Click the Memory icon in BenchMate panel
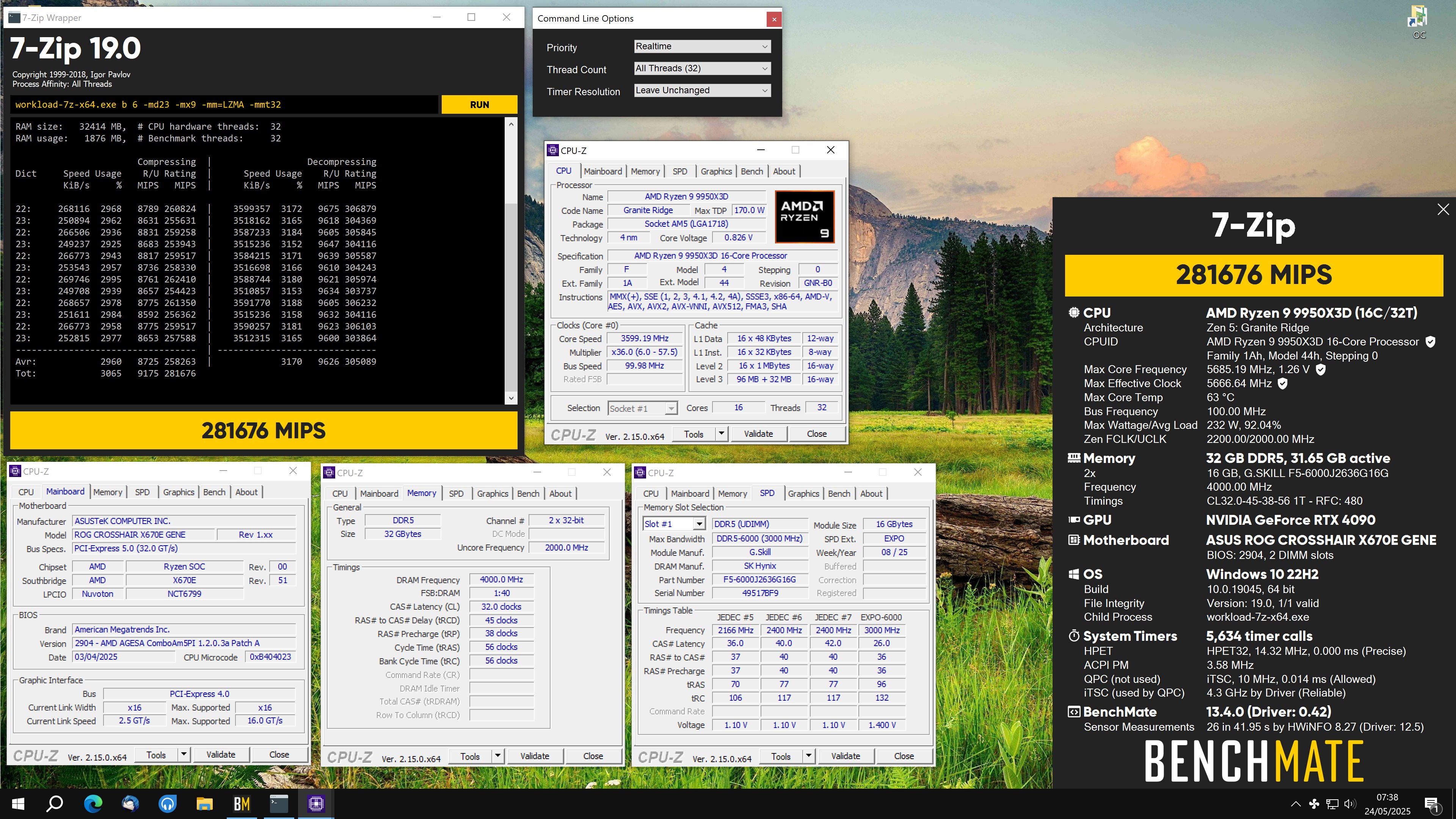 point(1073,458)
